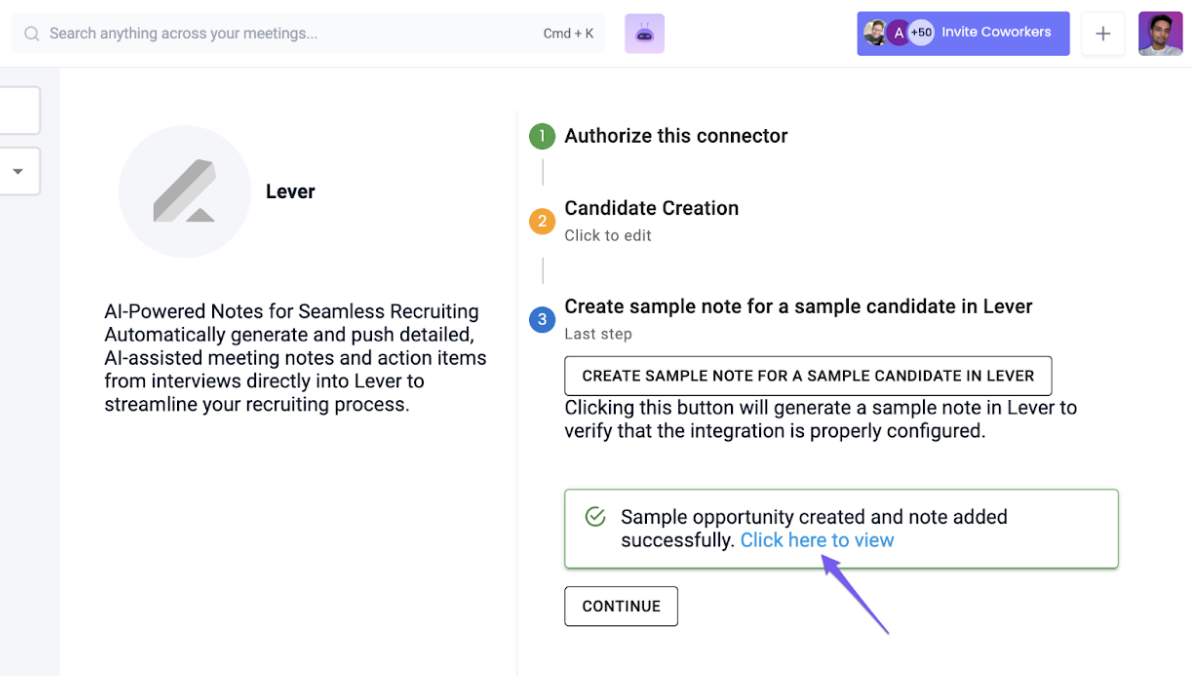Viewport: 1192px width, 676px height.
Task: Focus the meetings search field
Action: [308, 33]
